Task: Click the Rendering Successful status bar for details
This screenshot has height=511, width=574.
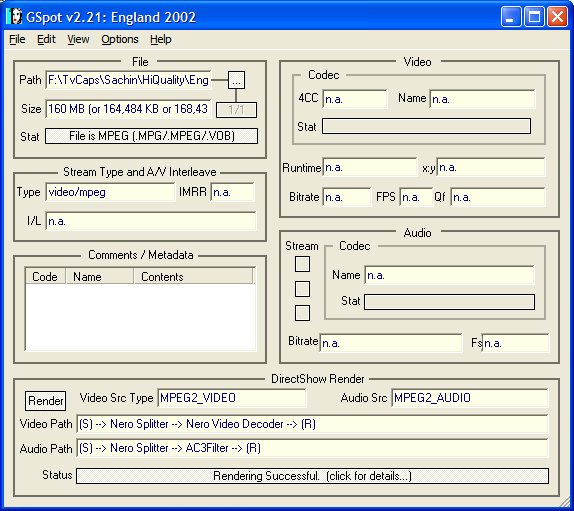Action: coord(312,476)
